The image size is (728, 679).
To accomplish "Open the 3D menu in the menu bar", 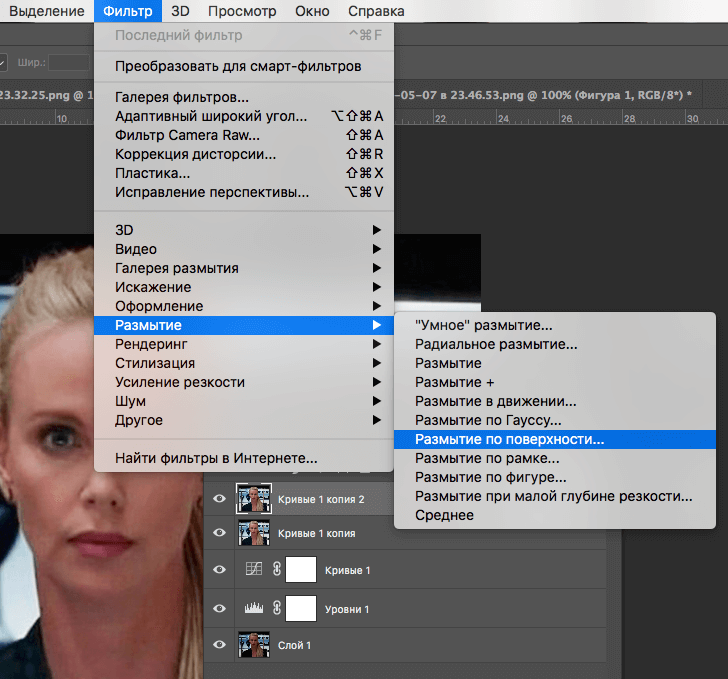I will [180, 11].
